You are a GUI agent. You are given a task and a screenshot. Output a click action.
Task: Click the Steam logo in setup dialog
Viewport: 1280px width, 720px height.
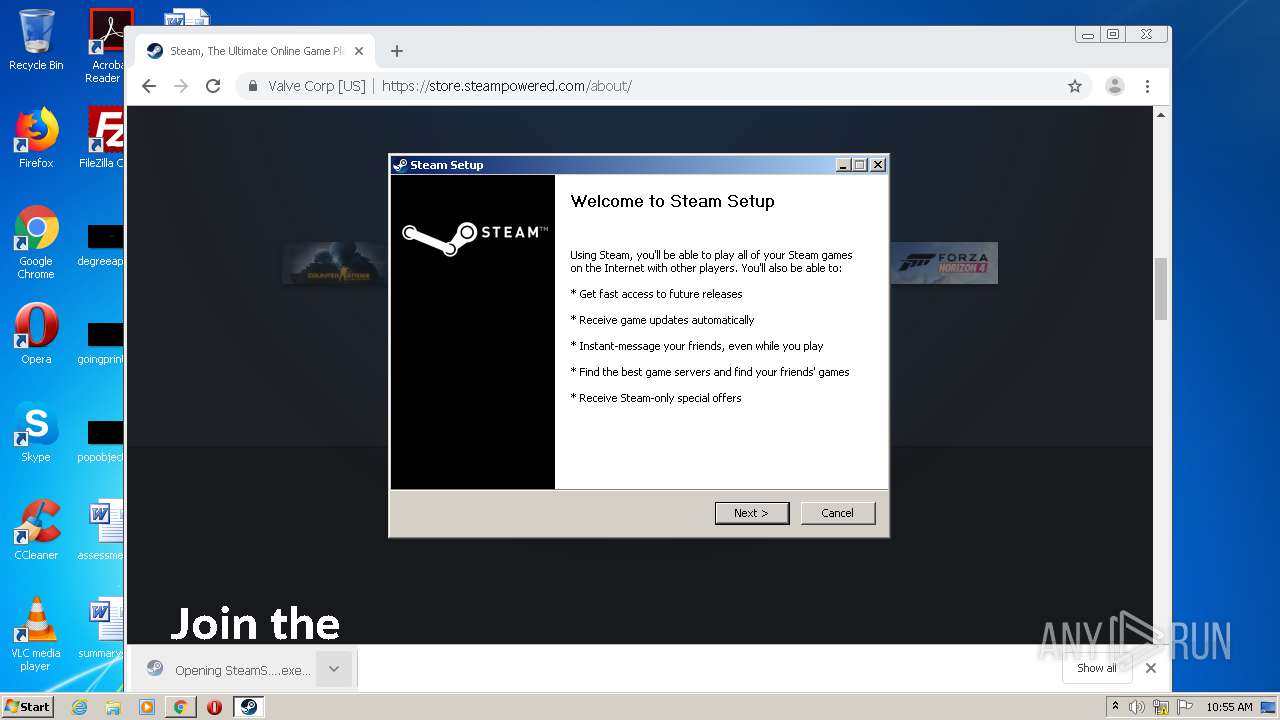click(474, 237)
